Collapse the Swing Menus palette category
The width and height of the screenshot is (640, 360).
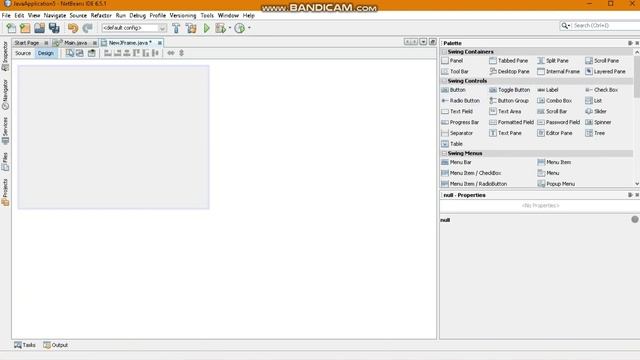pyautogui.click(x=444, y=153)
